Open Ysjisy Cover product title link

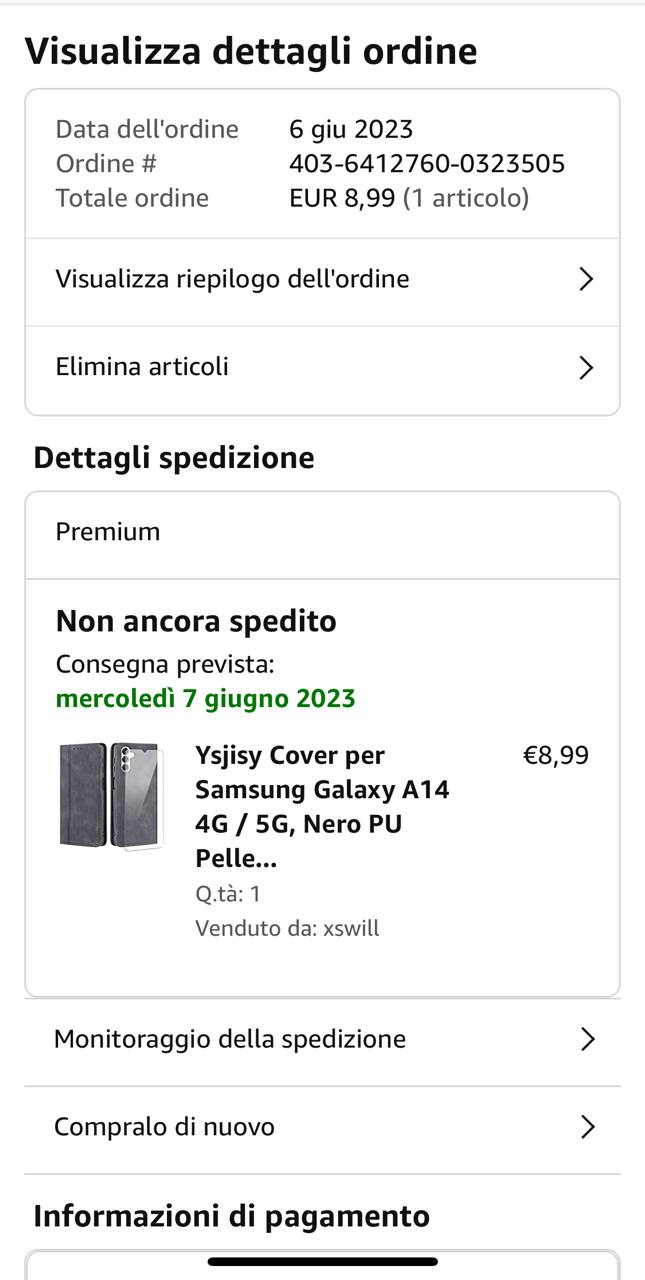(x=322, y=807)
